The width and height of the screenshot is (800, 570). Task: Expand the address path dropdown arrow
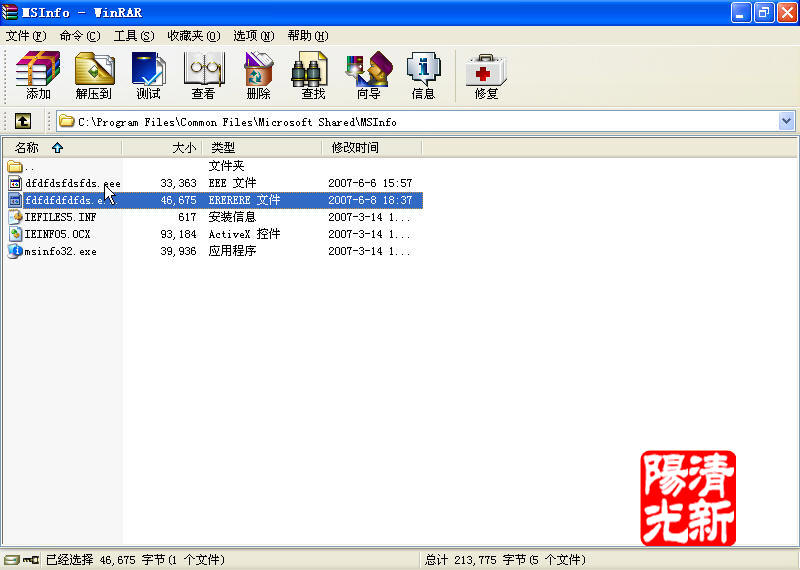pos(786,121)
